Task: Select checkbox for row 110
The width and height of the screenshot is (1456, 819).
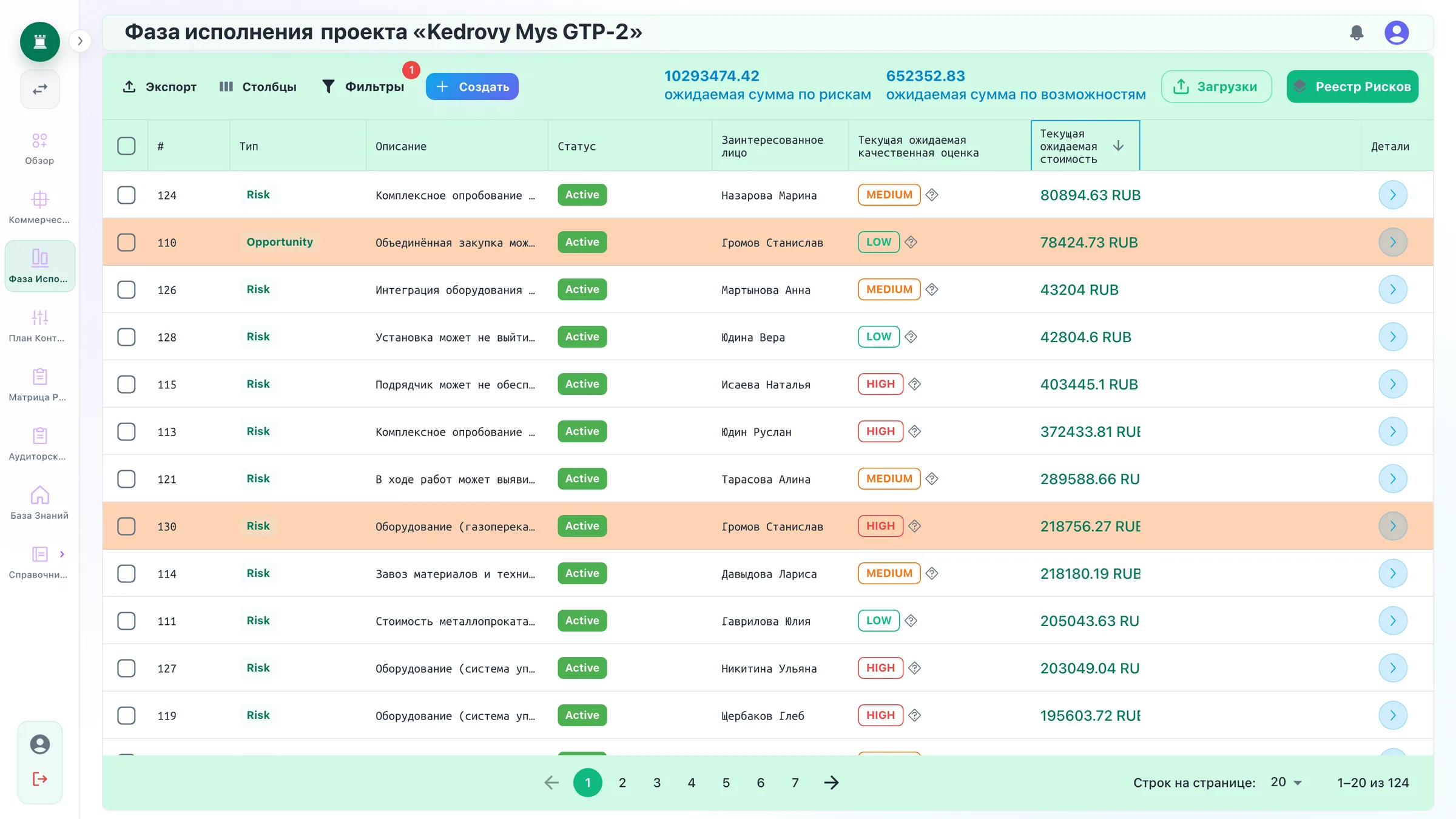Action: coord(126,242)
